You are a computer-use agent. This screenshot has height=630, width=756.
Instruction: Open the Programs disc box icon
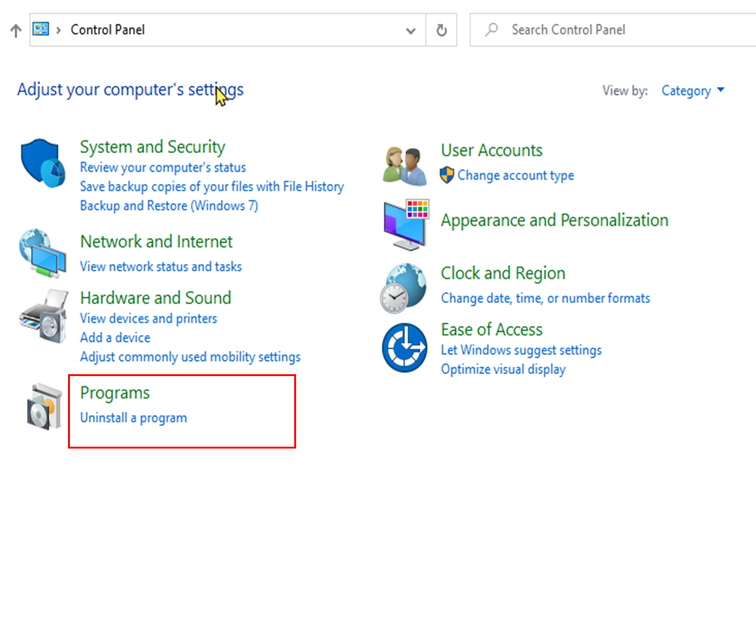44,406
